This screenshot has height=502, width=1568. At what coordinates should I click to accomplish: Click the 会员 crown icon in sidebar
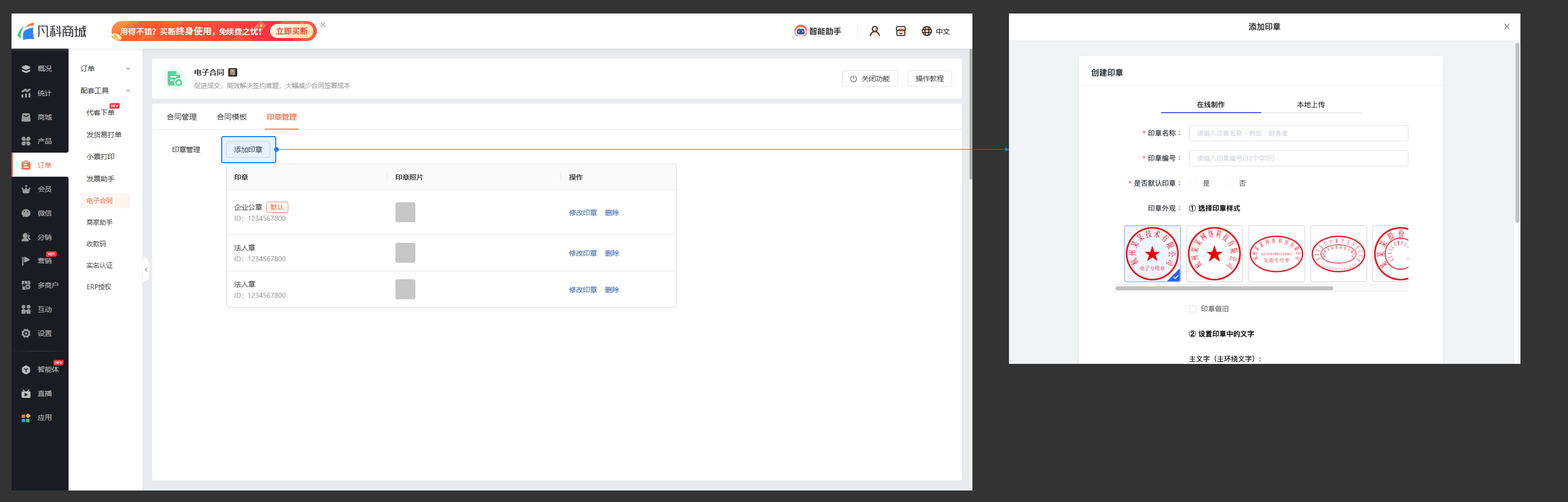click(26, 189)
